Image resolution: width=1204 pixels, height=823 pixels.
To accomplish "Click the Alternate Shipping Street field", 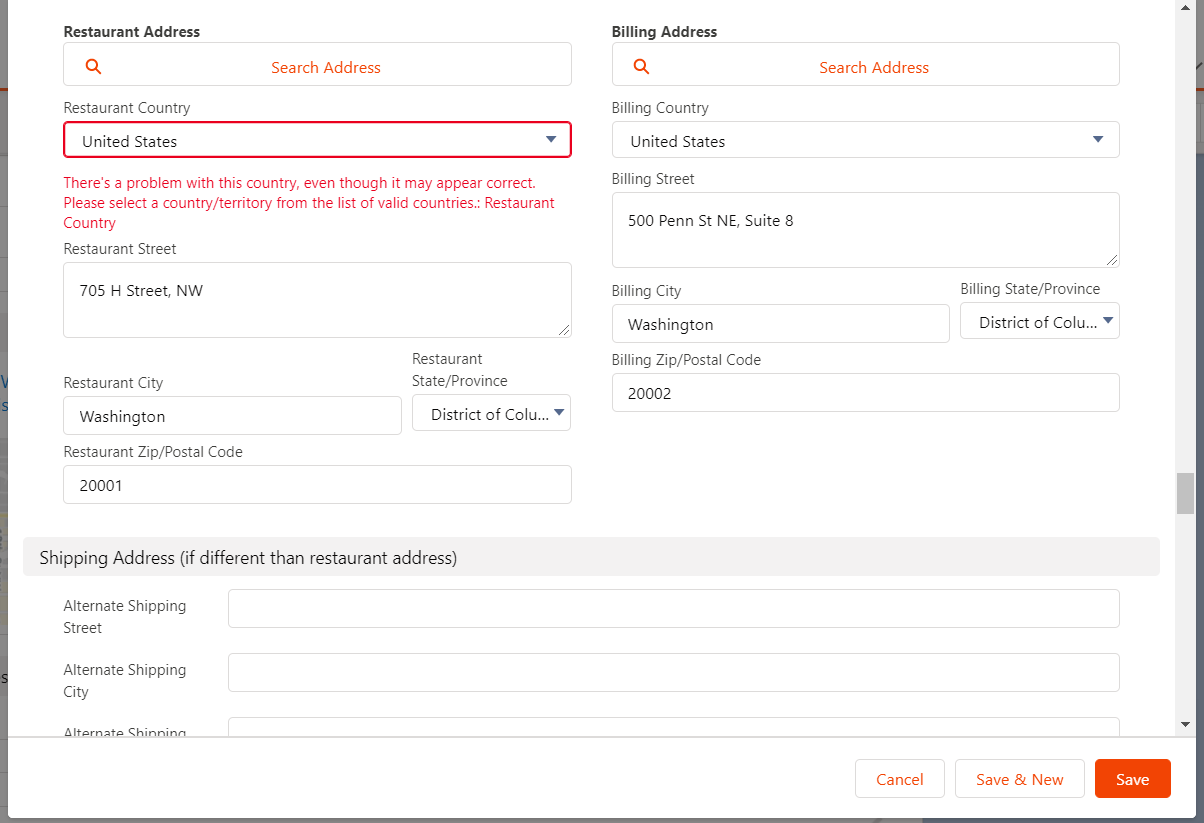I will tap(673, 609).
